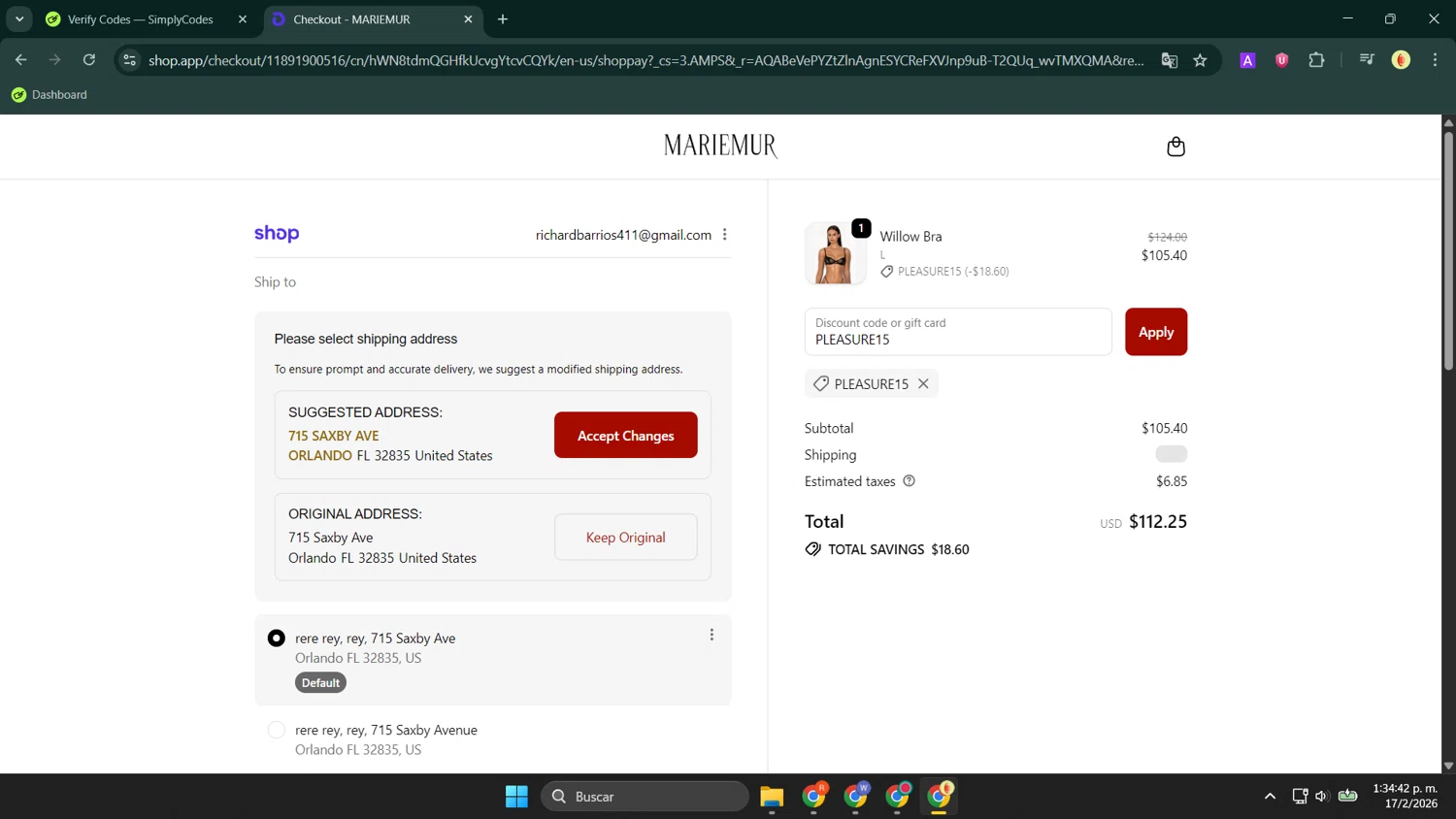Open account options next to richardbarrios411 email
This screenshot has width=1456, height=819.
click(725, 235)
